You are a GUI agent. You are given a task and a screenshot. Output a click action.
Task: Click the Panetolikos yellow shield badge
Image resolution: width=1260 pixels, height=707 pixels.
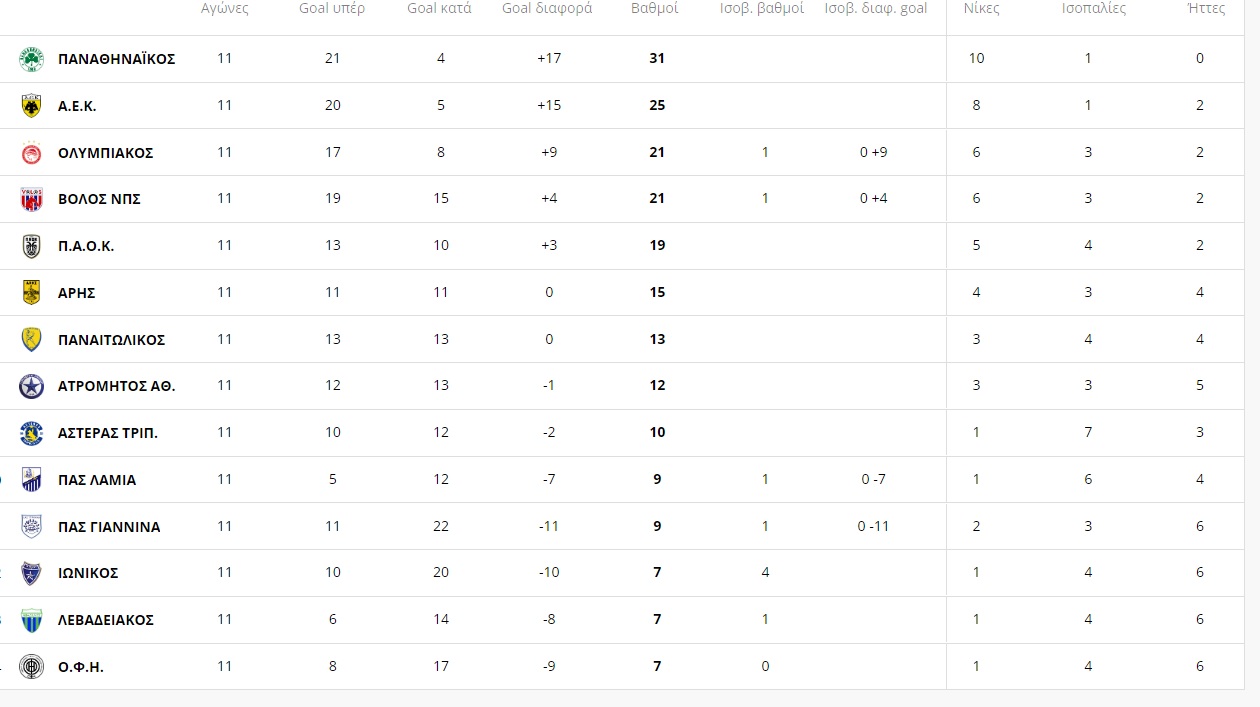[x=32, y=340]
